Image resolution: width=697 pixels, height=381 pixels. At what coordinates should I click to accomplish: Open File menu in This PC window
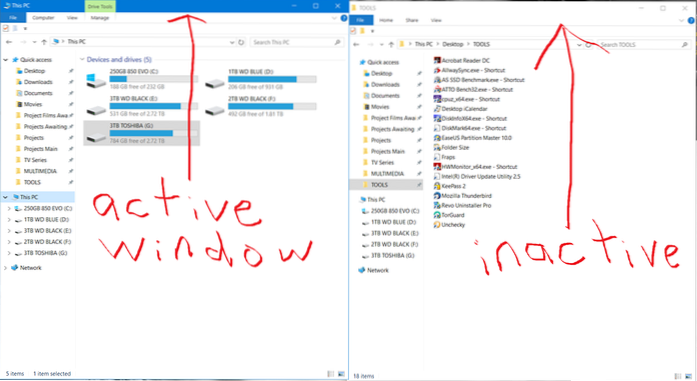pos(13,18)
